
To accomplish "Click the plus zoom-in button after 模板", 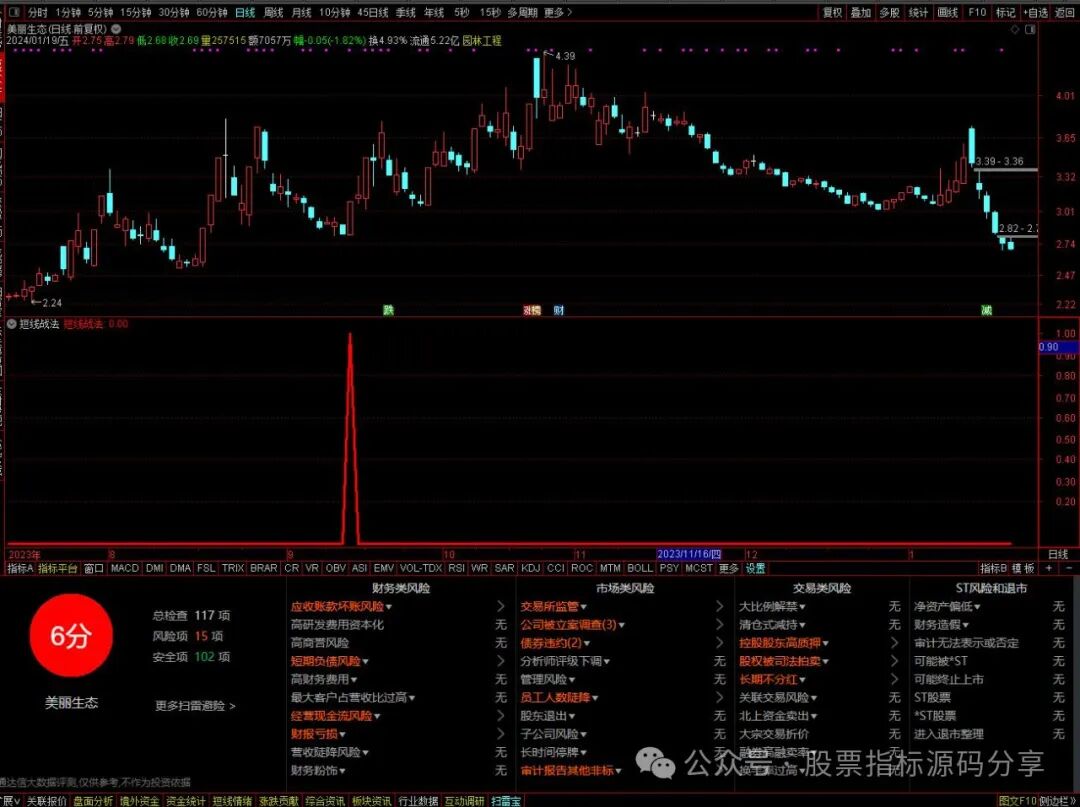I will [x=1048, y=568].
